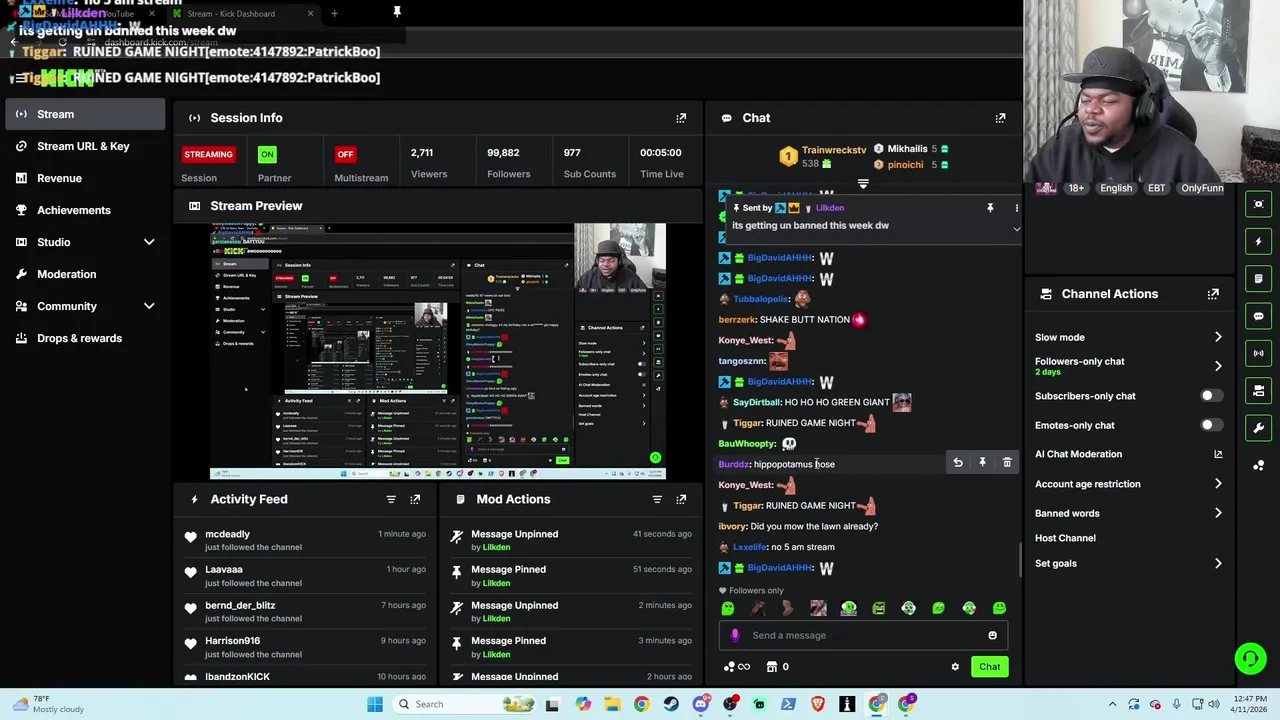Expand the Studio sidebar submenu chevron
1280x720 pixels.
pyautogui.click(x=149, y=242)
